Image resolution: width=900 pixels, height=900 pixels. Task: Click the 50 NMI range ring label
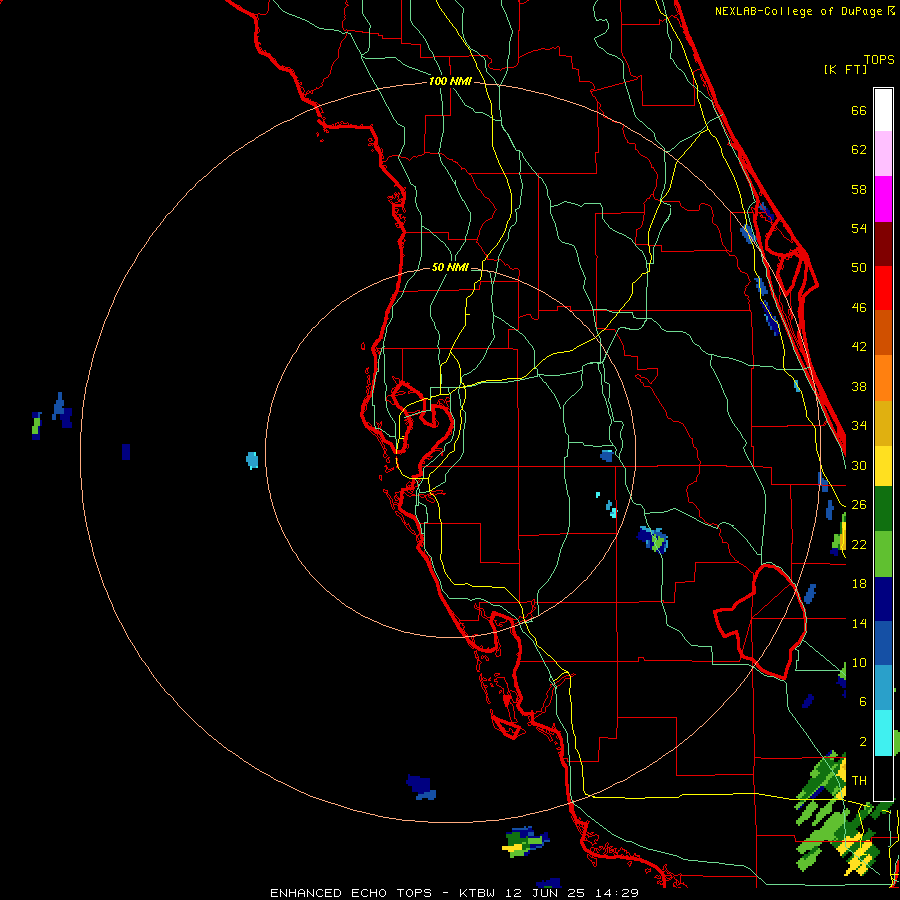tap(450, 267)
